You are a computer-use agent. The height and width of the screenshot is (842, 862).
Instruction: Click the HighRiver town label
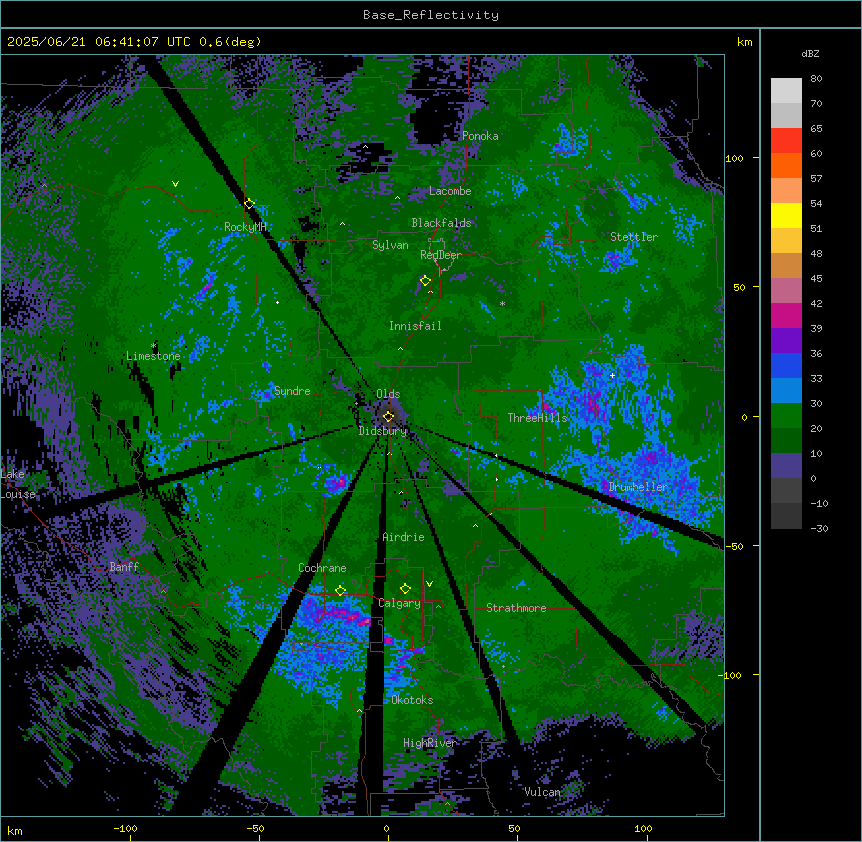point(430,743)
